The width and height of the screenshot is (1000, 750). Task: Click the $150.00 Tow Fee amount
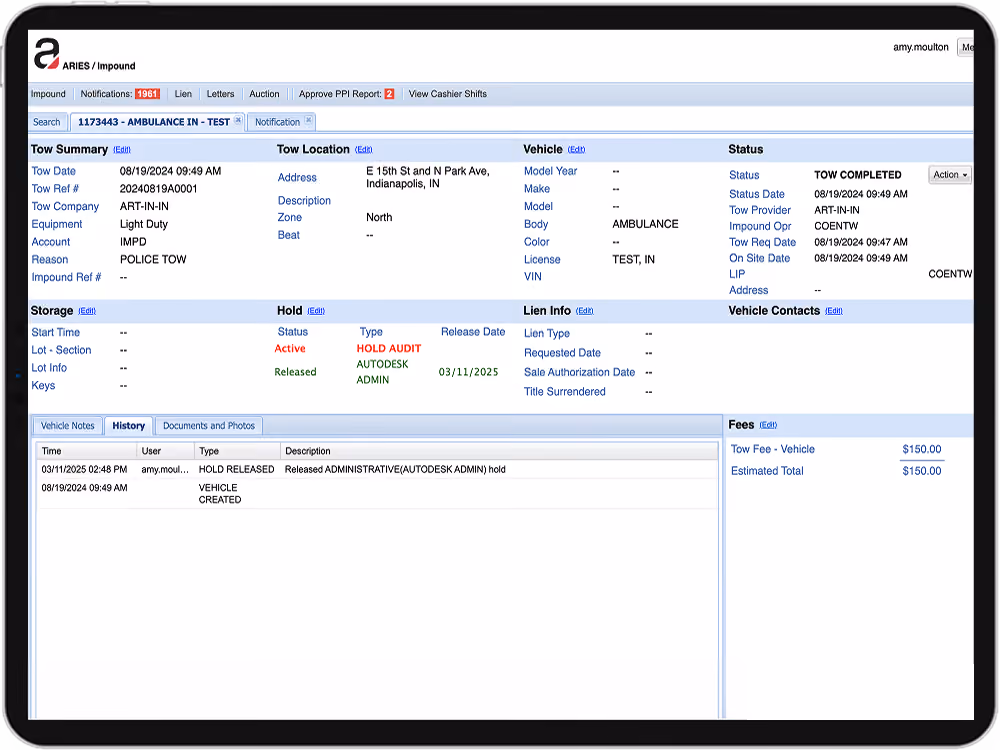[x=922, y=449]
